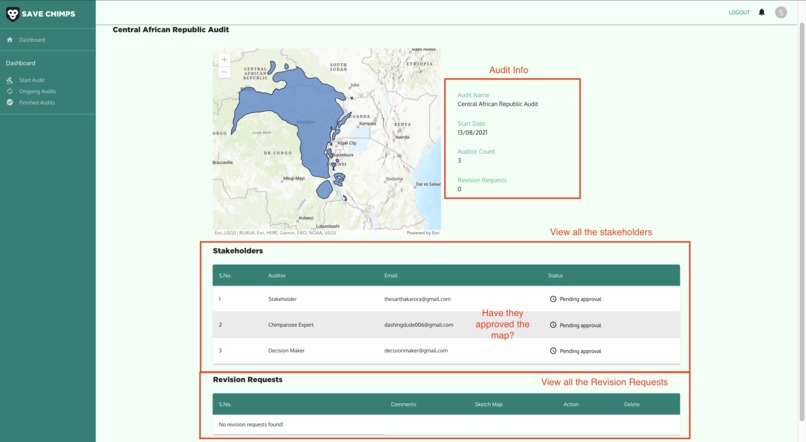
Task: Log out using the LOGOUT link
Action: [x=739, y=12]
